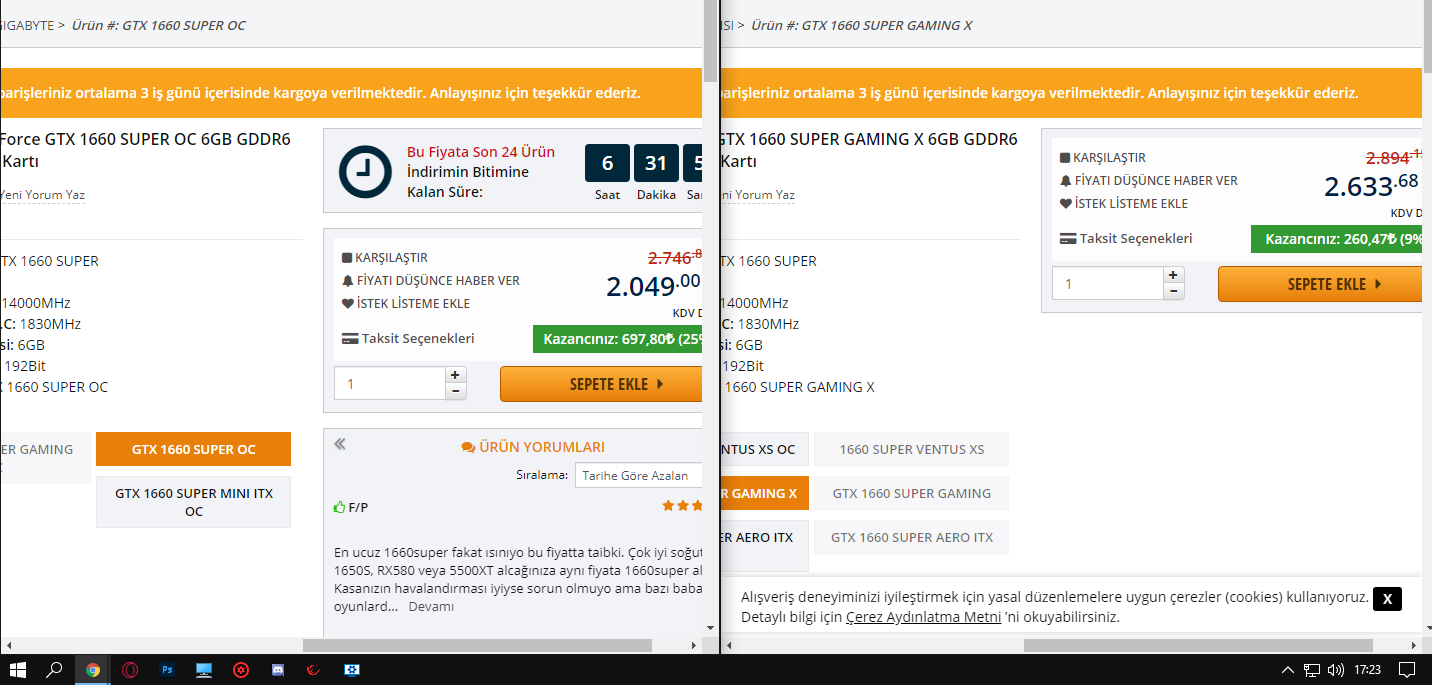Decrease quantity with minus in right window
This screenshot has height=685, width=1432.
pyautogui.click(x=1174, y=291)
